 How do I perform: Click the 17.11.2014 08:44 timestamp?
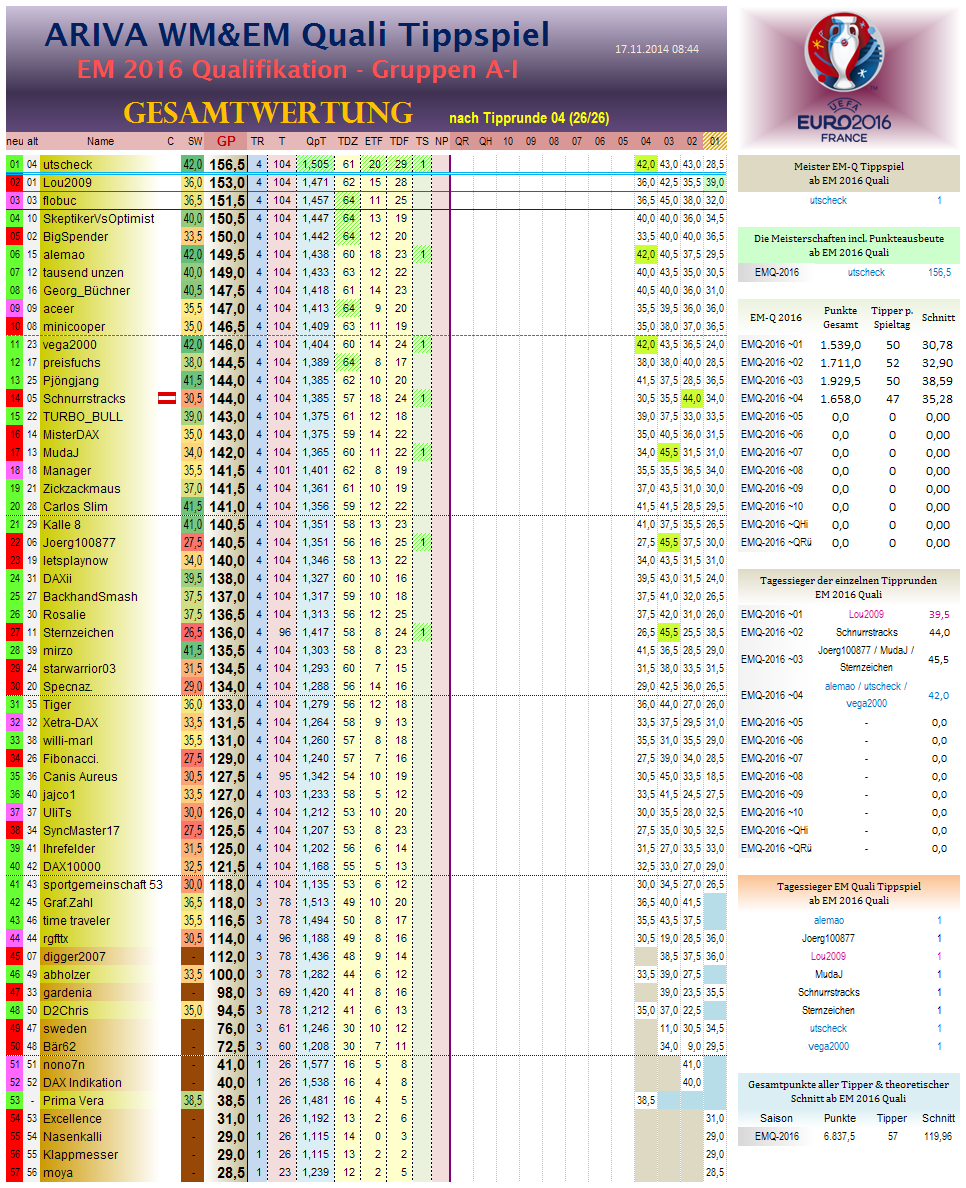tap(657, 49)
